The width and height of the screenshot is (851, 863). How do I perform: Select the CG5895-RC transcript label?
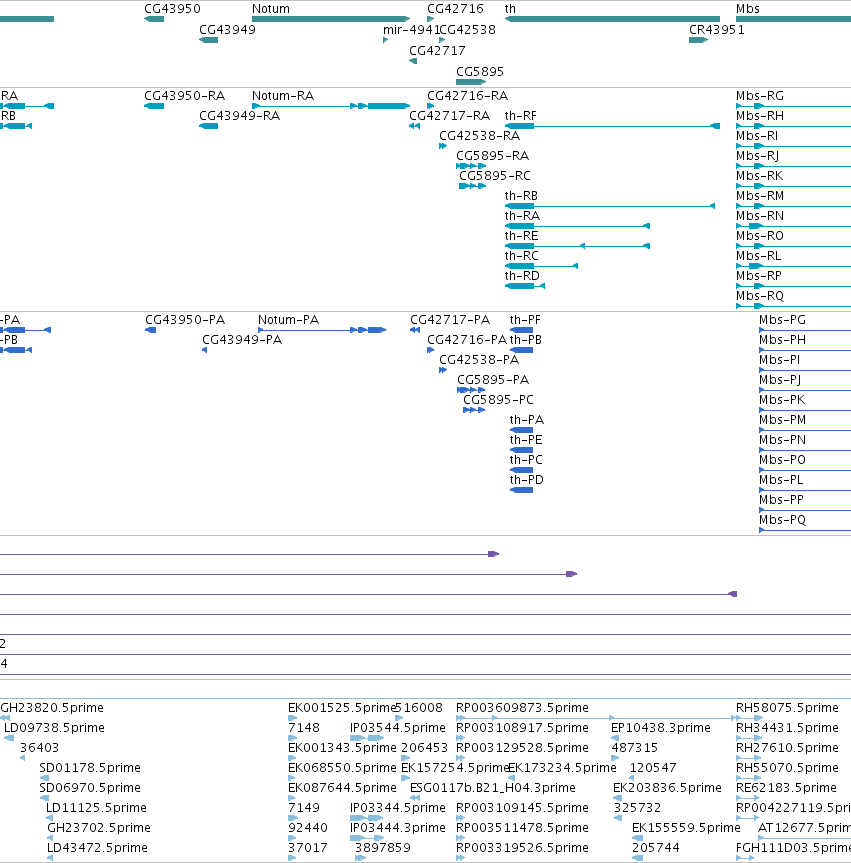coord(495,176)
